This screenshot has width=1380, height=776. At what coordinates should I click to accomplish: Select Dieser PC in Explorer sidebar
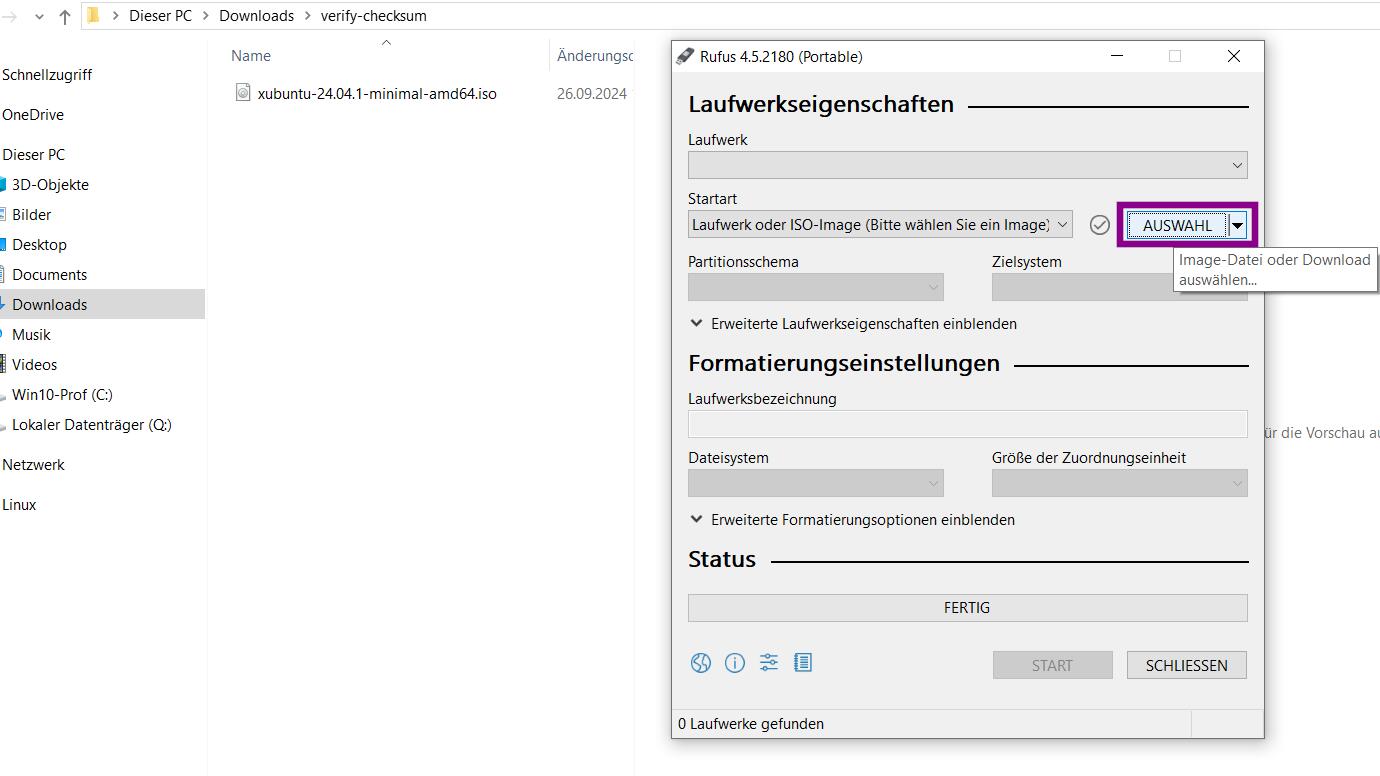pos(34,155)
